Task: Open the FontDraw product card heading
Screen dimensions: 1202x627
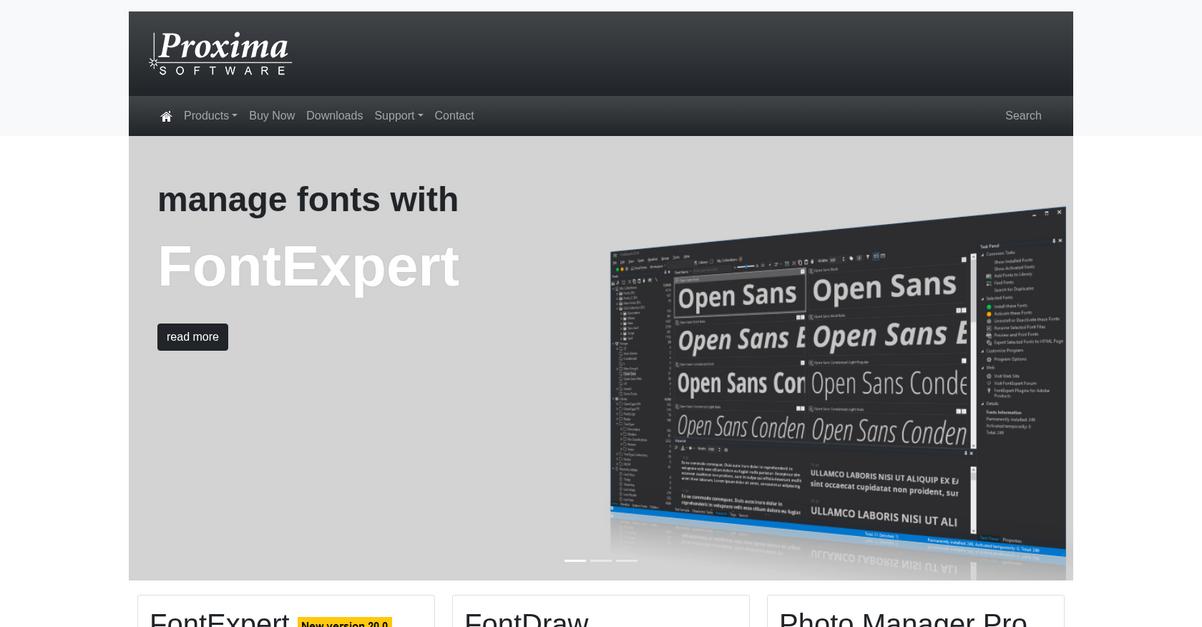Action: tap(526, 620)
